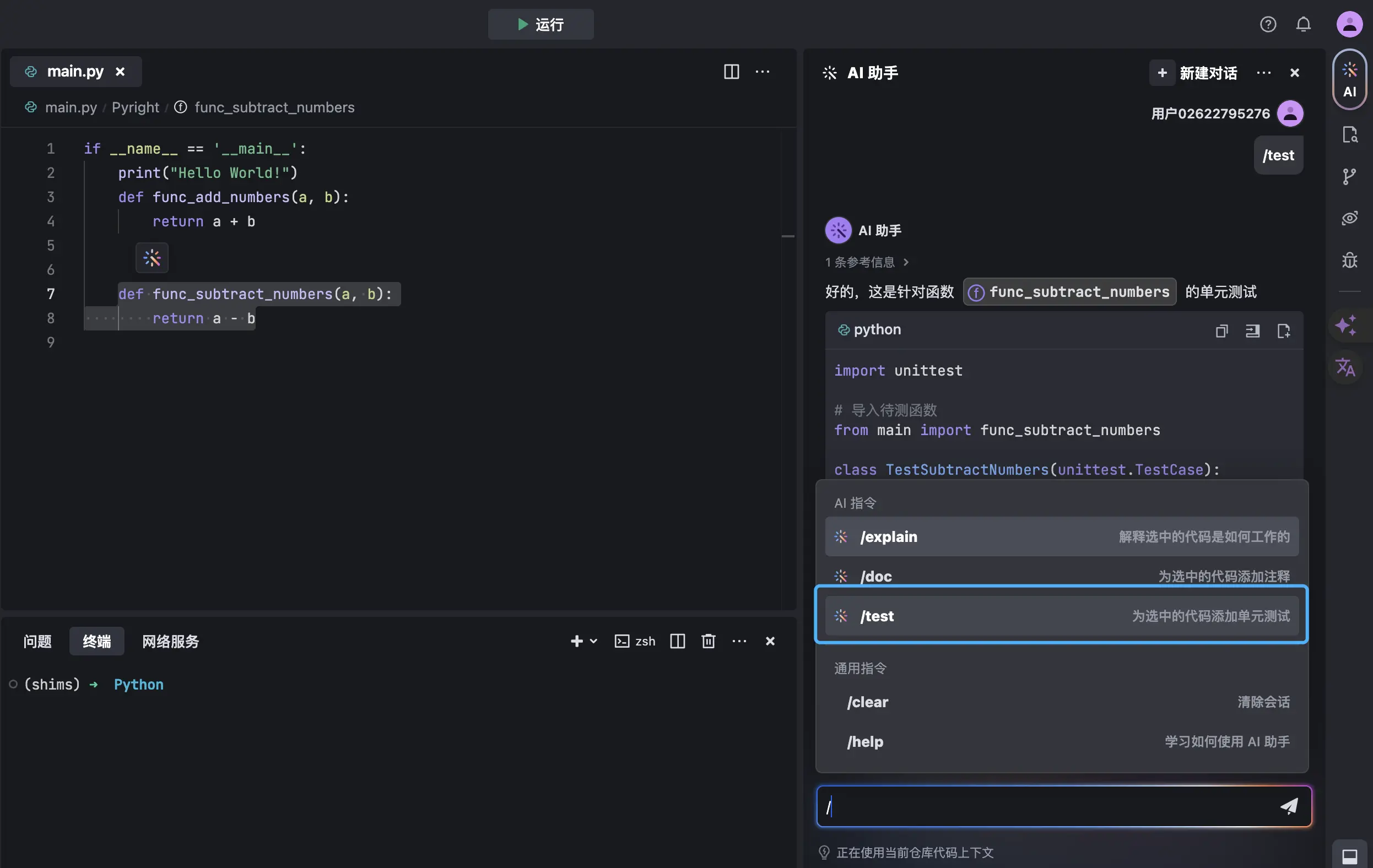Click the translate sidebar icon

click(1345, 367)
